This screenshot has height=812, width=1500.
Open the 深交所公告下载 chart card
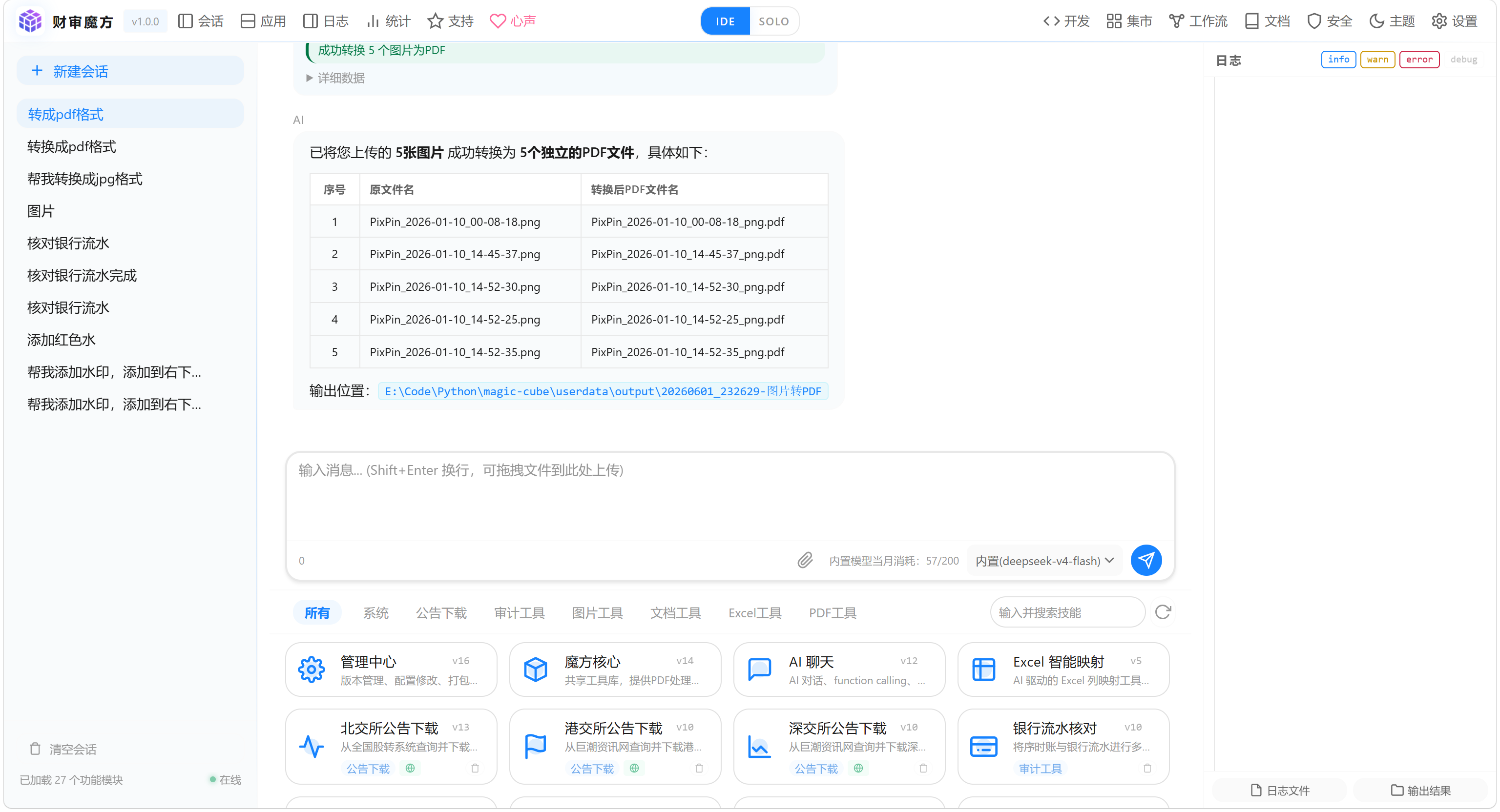[x=839, y=746]
